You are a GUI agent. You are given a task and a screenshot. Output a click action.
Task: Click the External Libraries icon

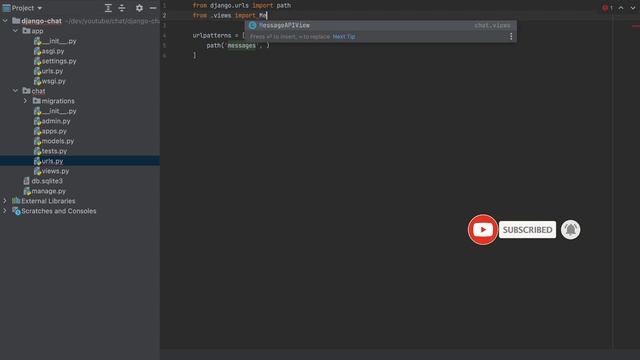pos(16,201)
